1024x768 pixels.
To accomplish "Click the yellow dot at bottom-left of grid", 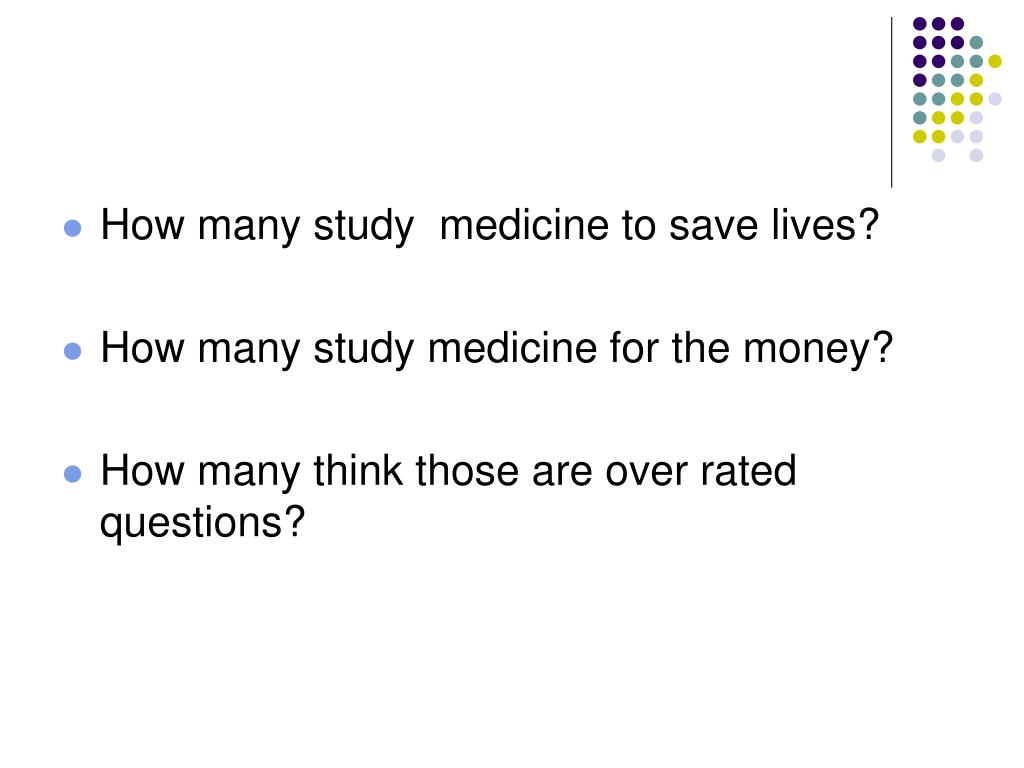I will coord(920,136).
